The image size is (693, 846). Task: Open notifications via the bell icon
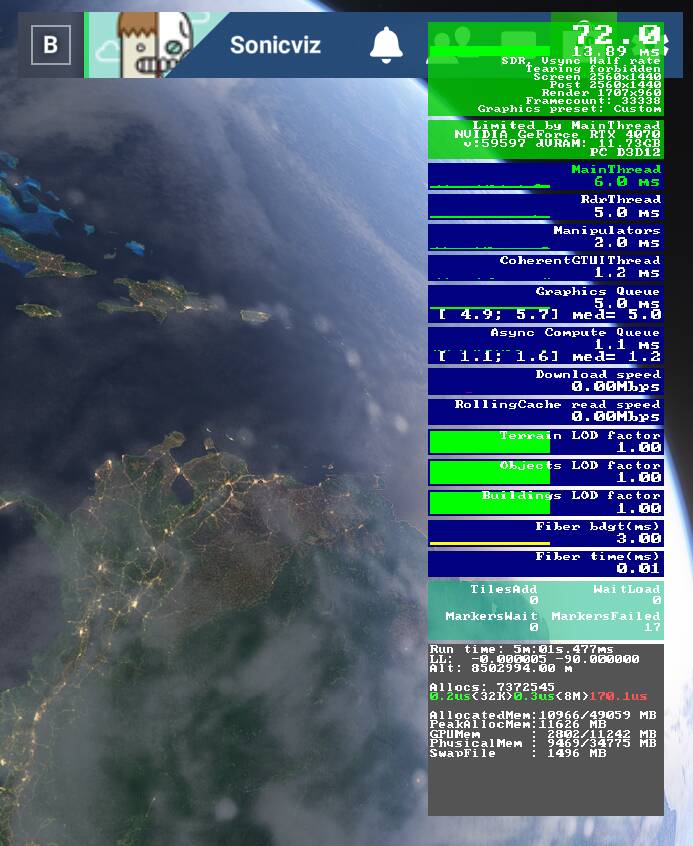pos(386,45)
